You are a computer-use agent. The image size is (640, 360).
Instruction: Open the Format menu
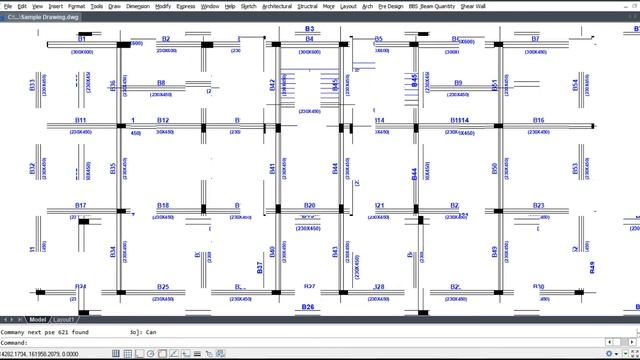76,6
